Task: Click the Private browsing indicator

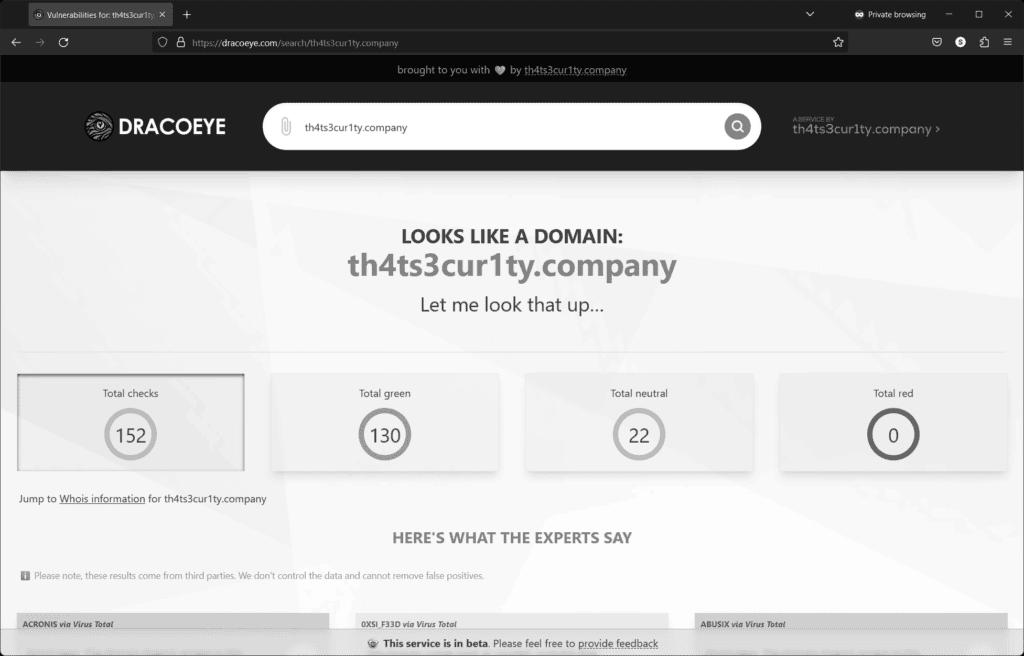Action: tap(890, 14)
